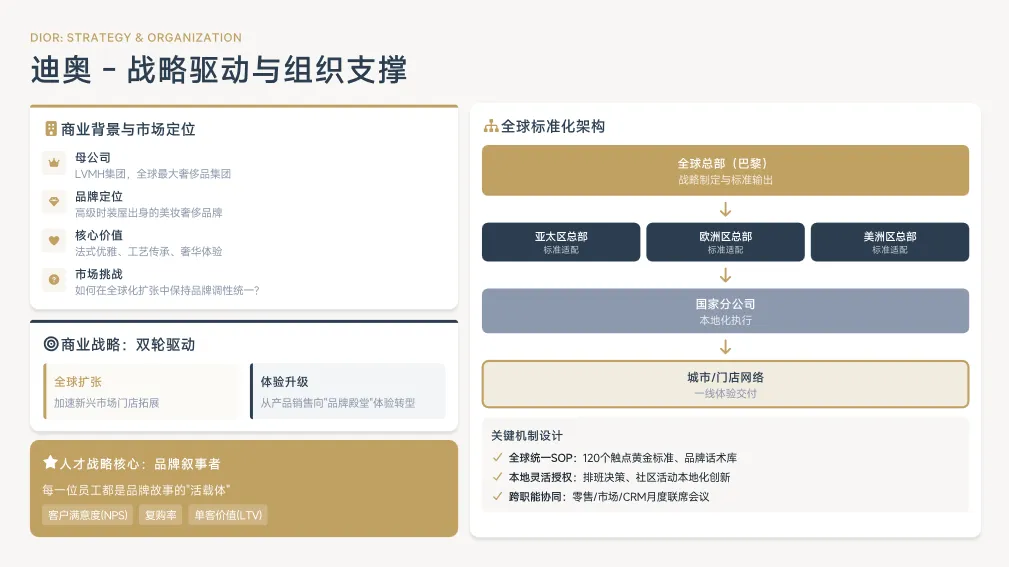
Task: Click the arrow above 城市/门店网络 box
Action: pyautogui.click(x=725, y=348)
